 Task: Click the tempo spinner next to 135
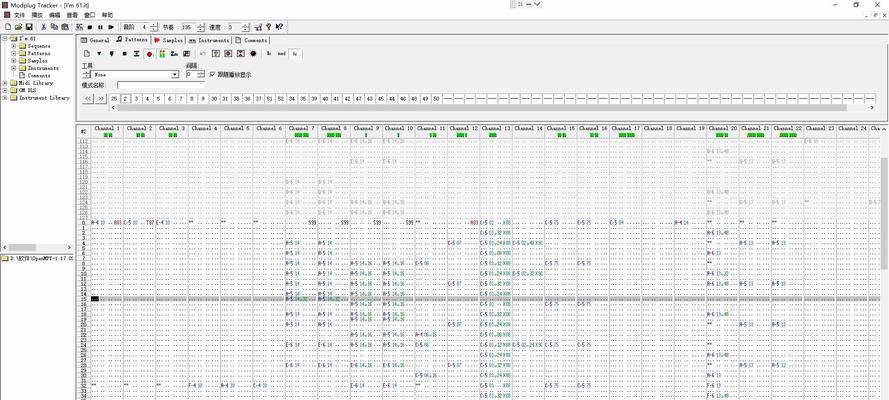point(201,27)
